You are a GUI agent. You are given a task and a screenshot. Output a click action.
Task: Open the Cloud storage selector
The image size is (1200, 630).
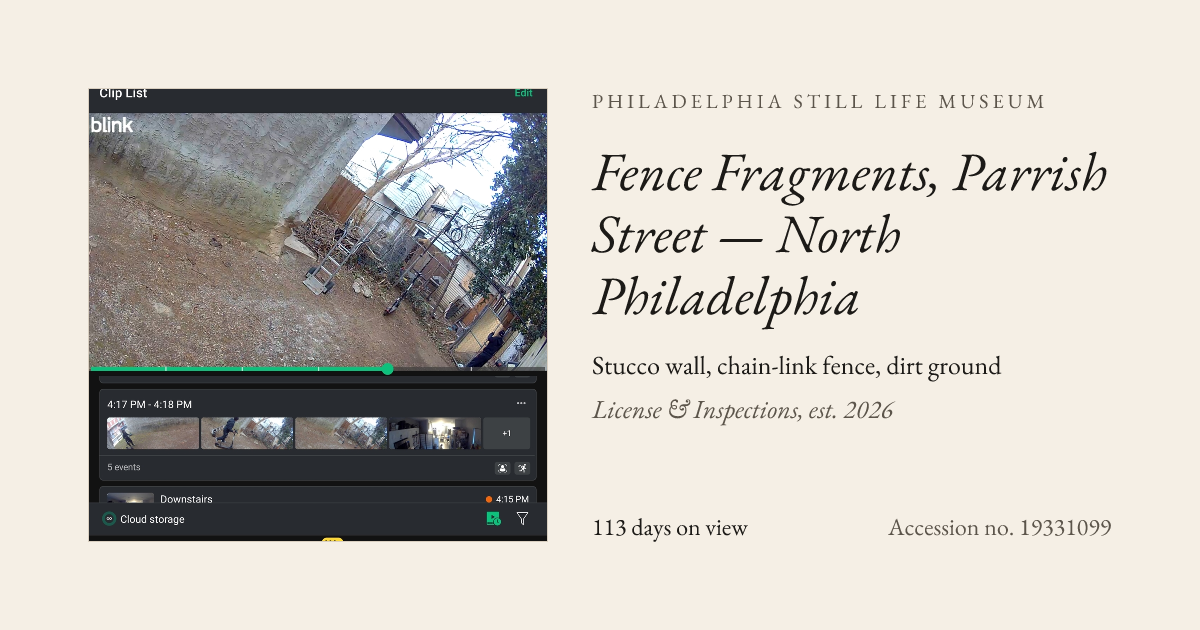click(144, 519)
